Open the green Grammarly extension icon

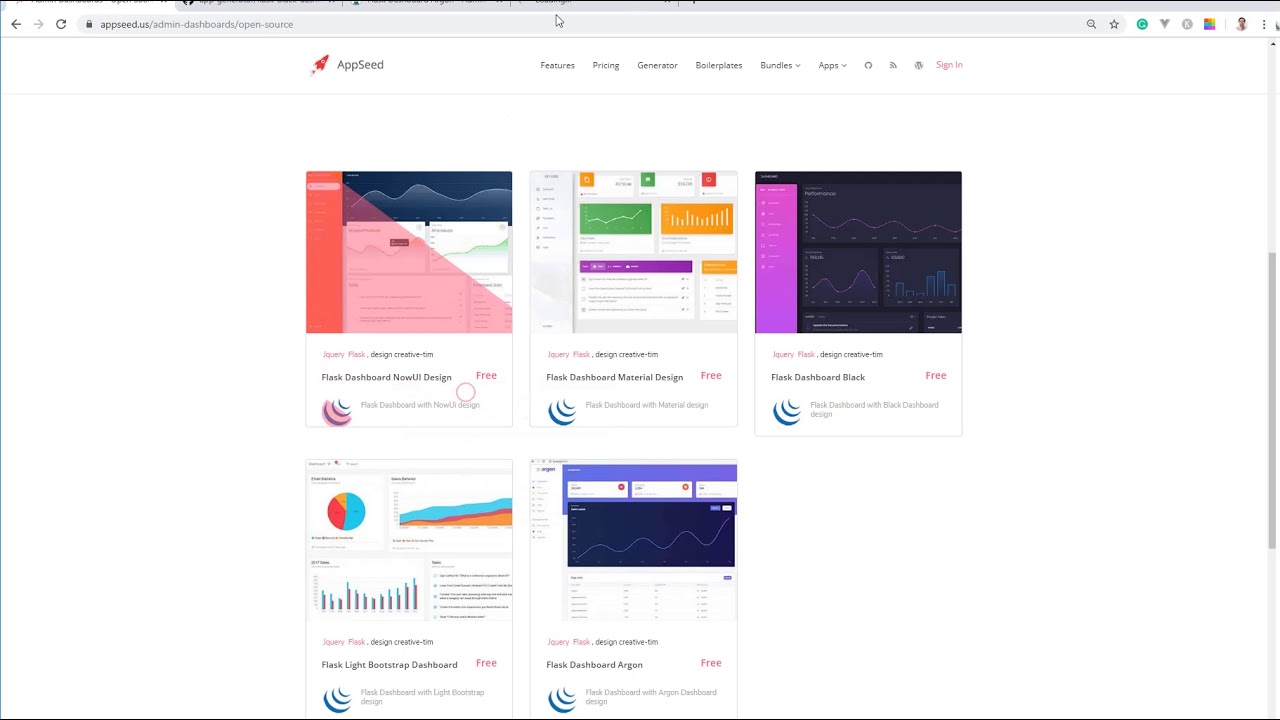point(1142,24)
